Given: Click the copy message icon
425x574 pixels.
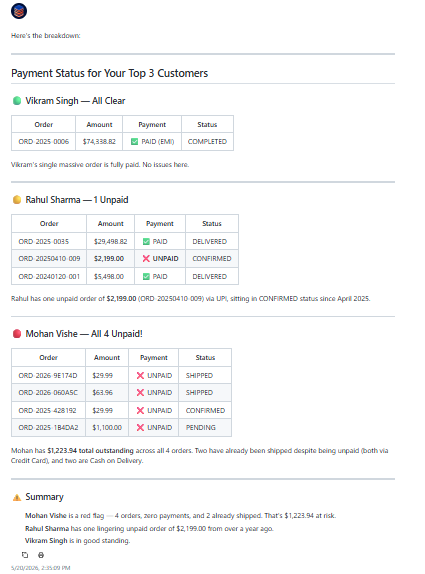Looking at the screenshot, I should (25, 555).
